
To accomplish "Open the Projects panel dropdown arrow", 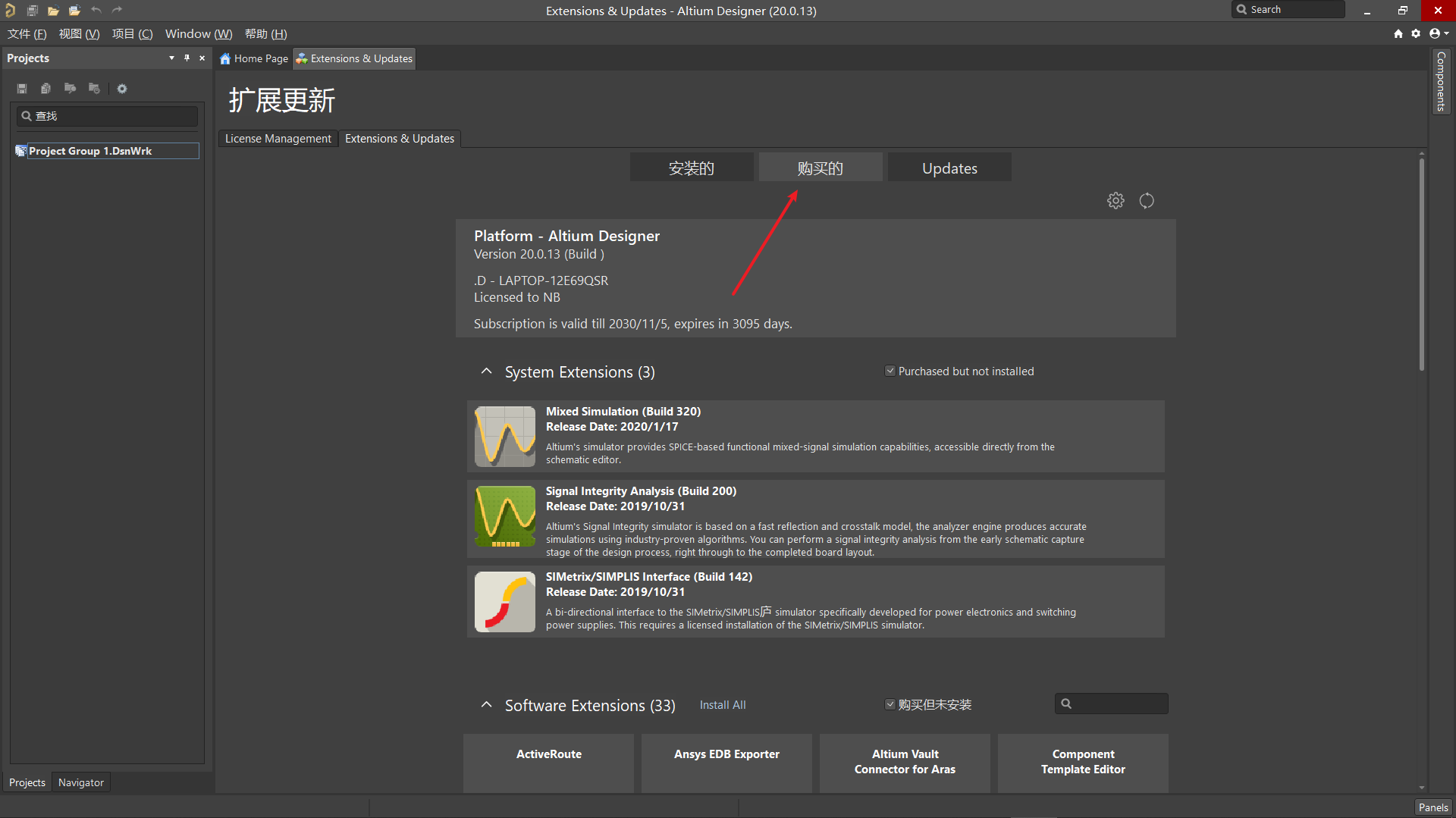I will (171, 58).
